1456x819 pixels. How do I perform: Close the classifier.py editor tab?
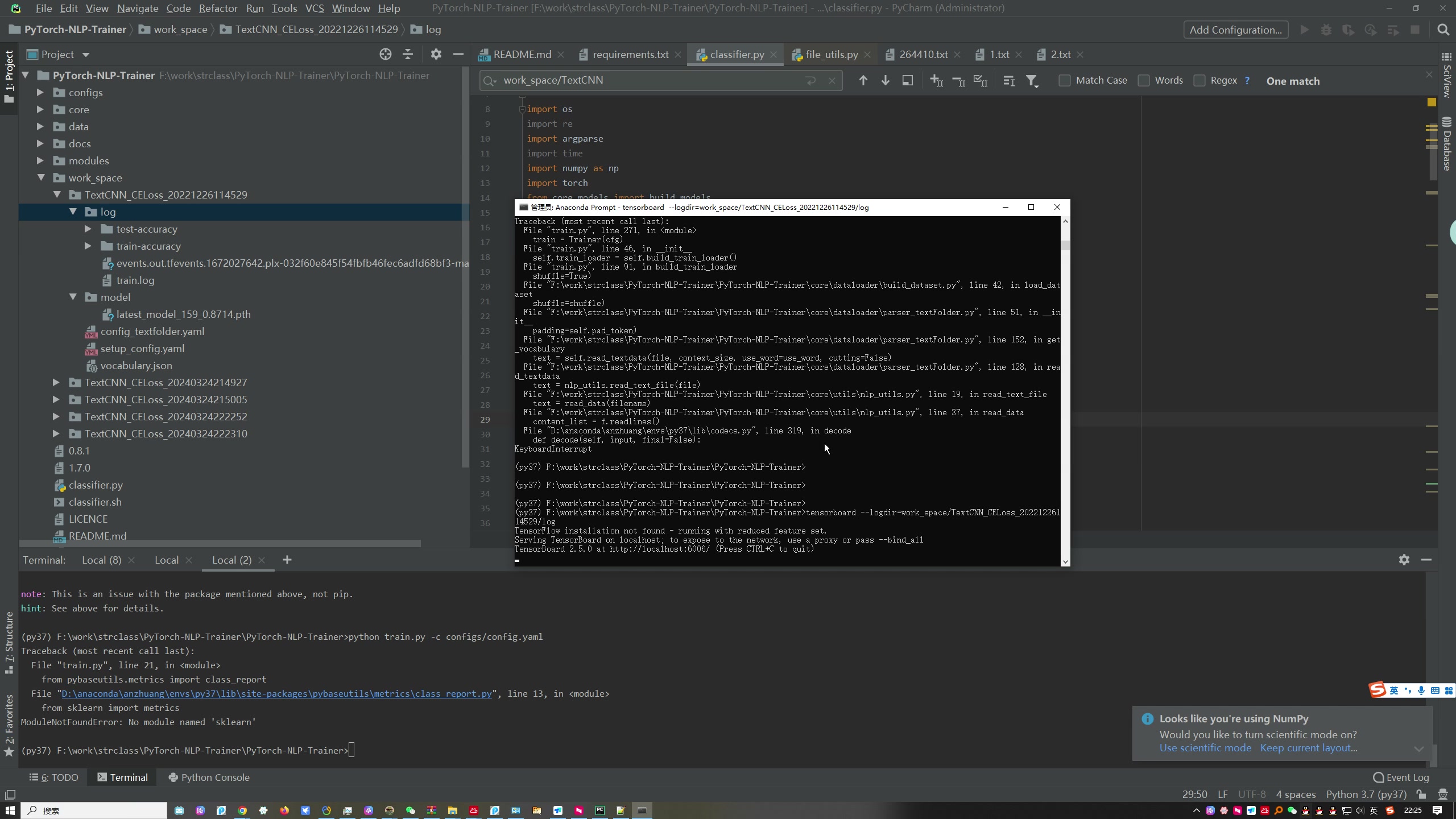[773, 55]
